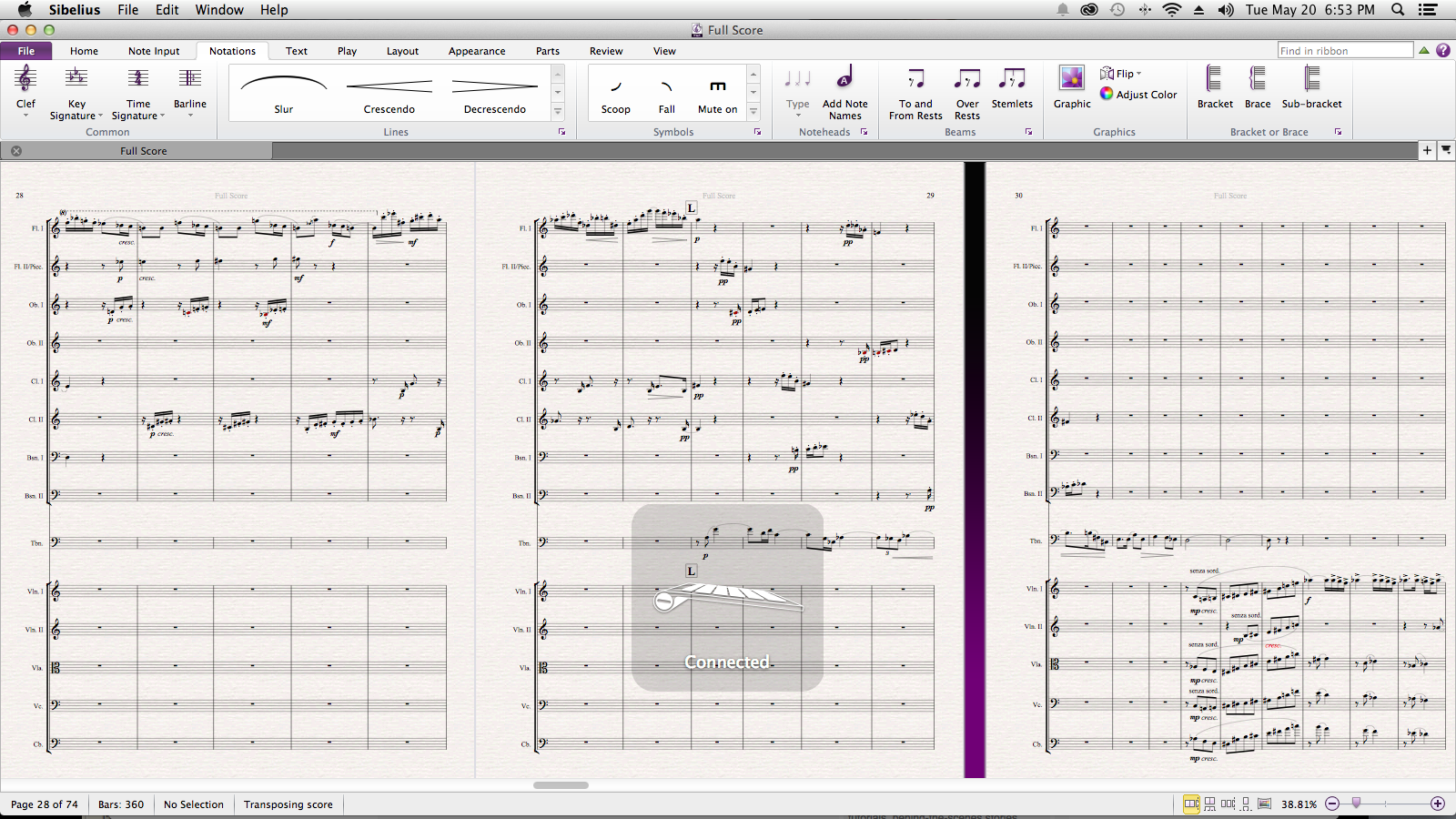Expand the Lines gallery list
1456x819 pixels.
coord(558,112)
